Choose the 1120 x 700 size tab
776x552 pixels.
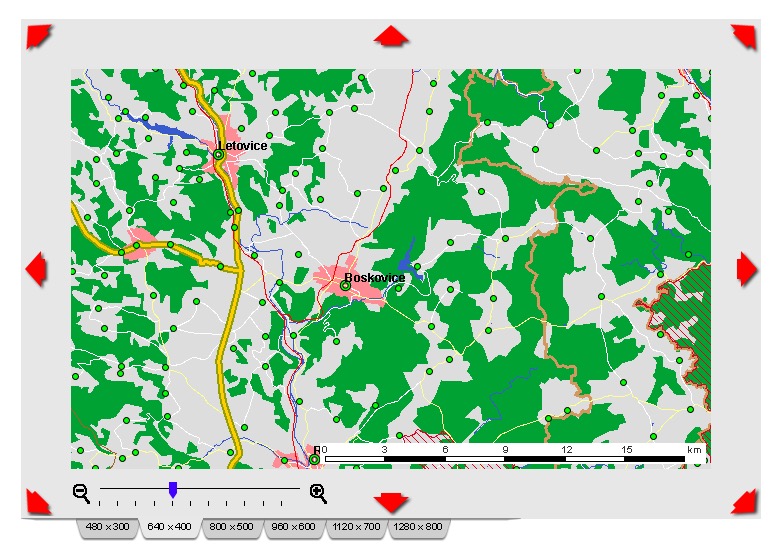[x=356, y=527]
